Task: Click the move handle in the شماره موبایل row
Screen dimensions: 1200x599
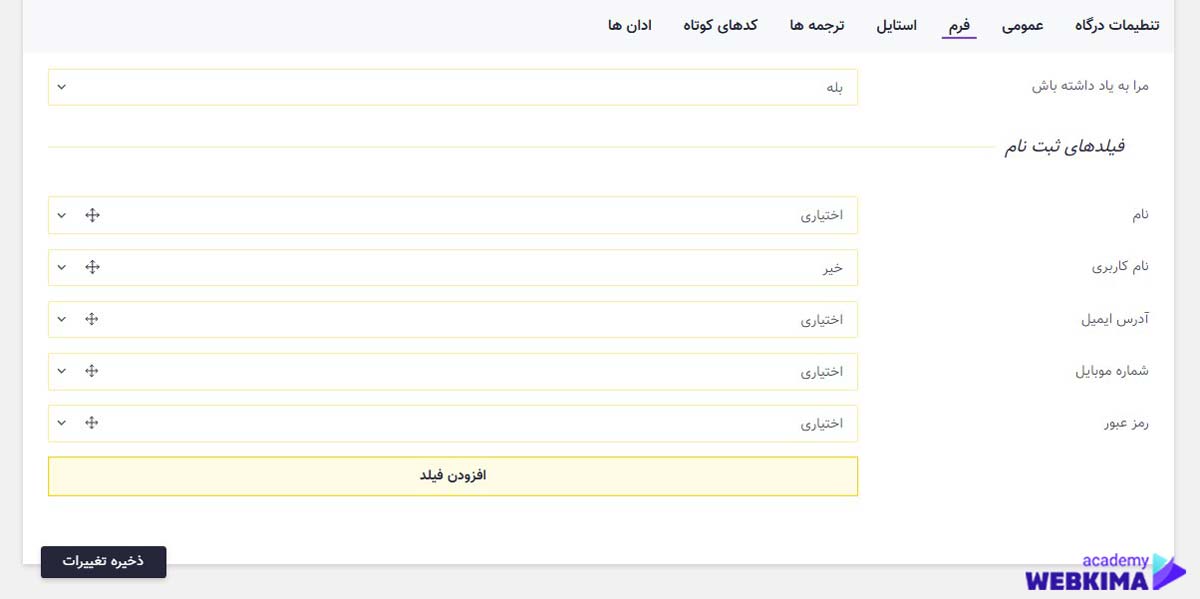Action: click(x=92, y=371)
